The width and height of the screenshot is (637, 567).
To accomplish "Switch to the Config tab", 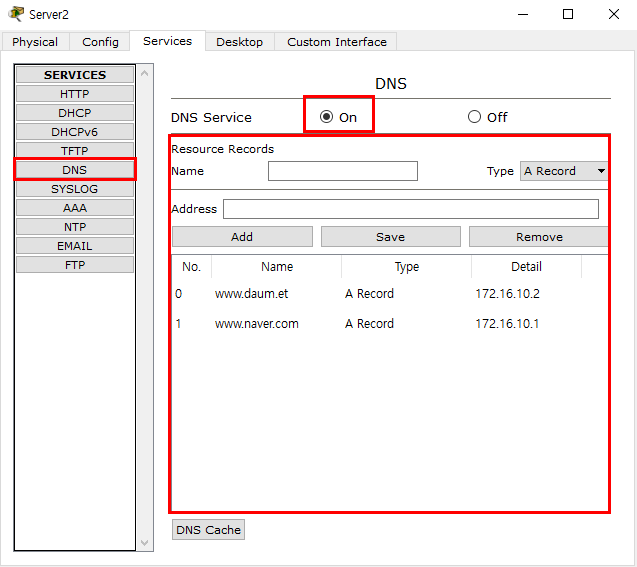I will coord(100,42).
